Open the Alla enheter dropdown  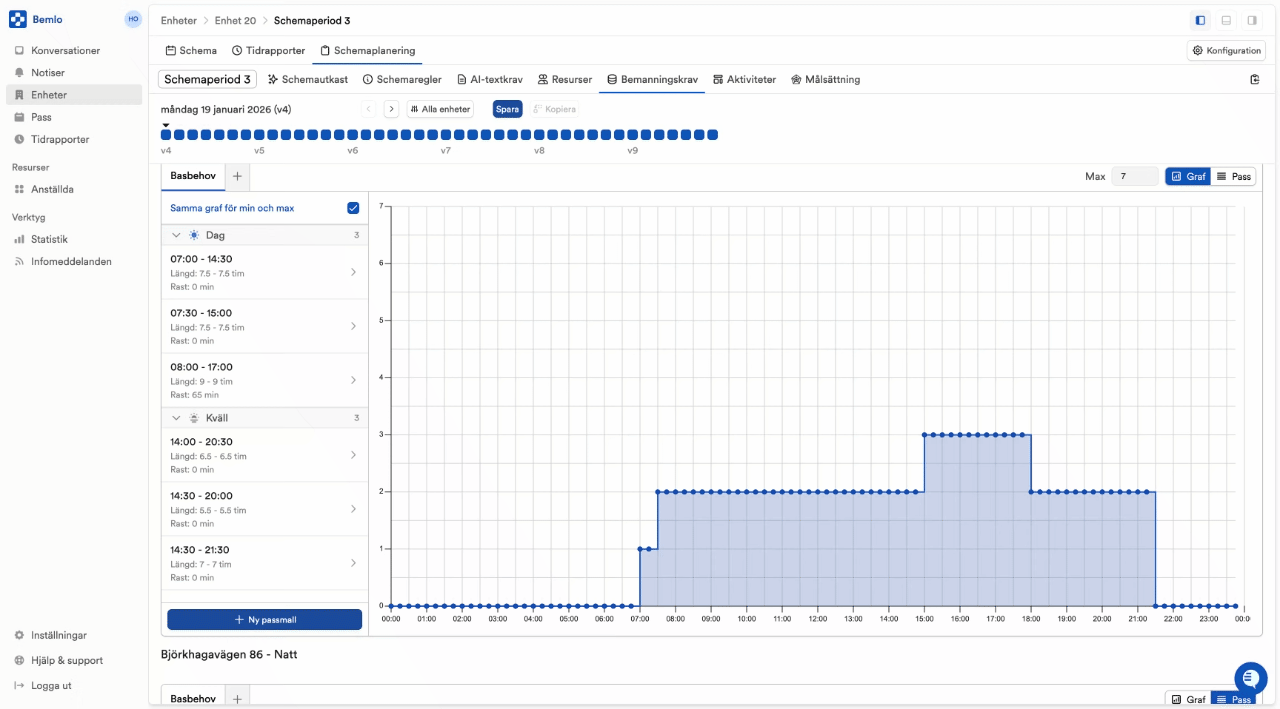point(440,109)
